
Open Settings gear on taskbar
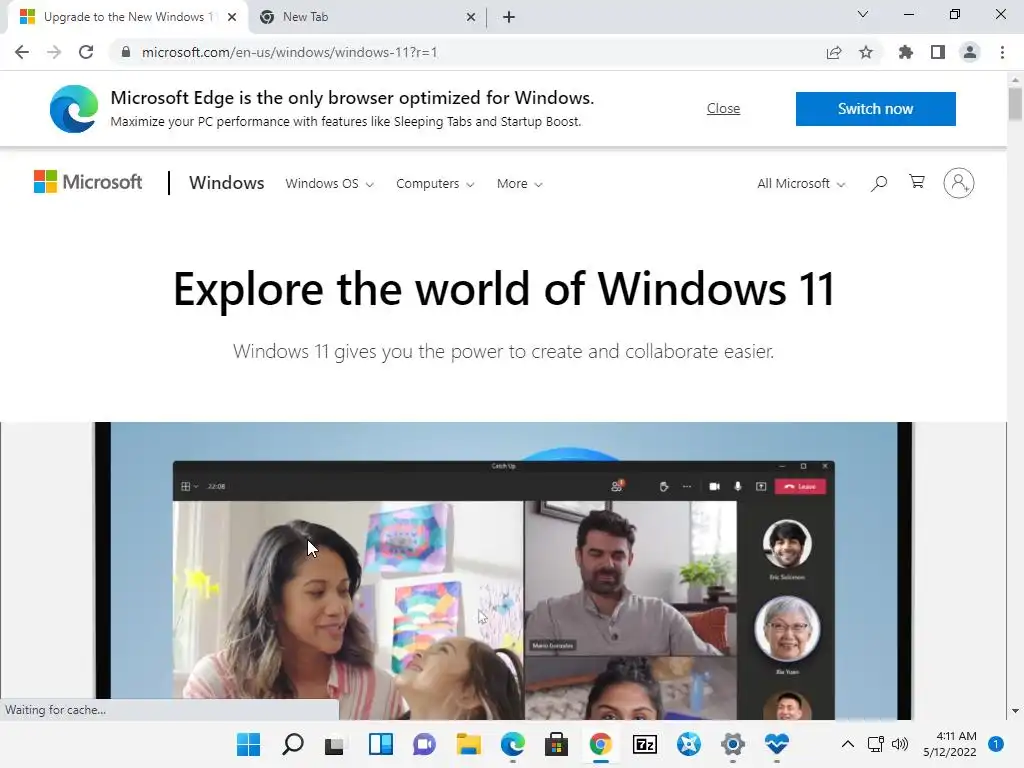733,744
